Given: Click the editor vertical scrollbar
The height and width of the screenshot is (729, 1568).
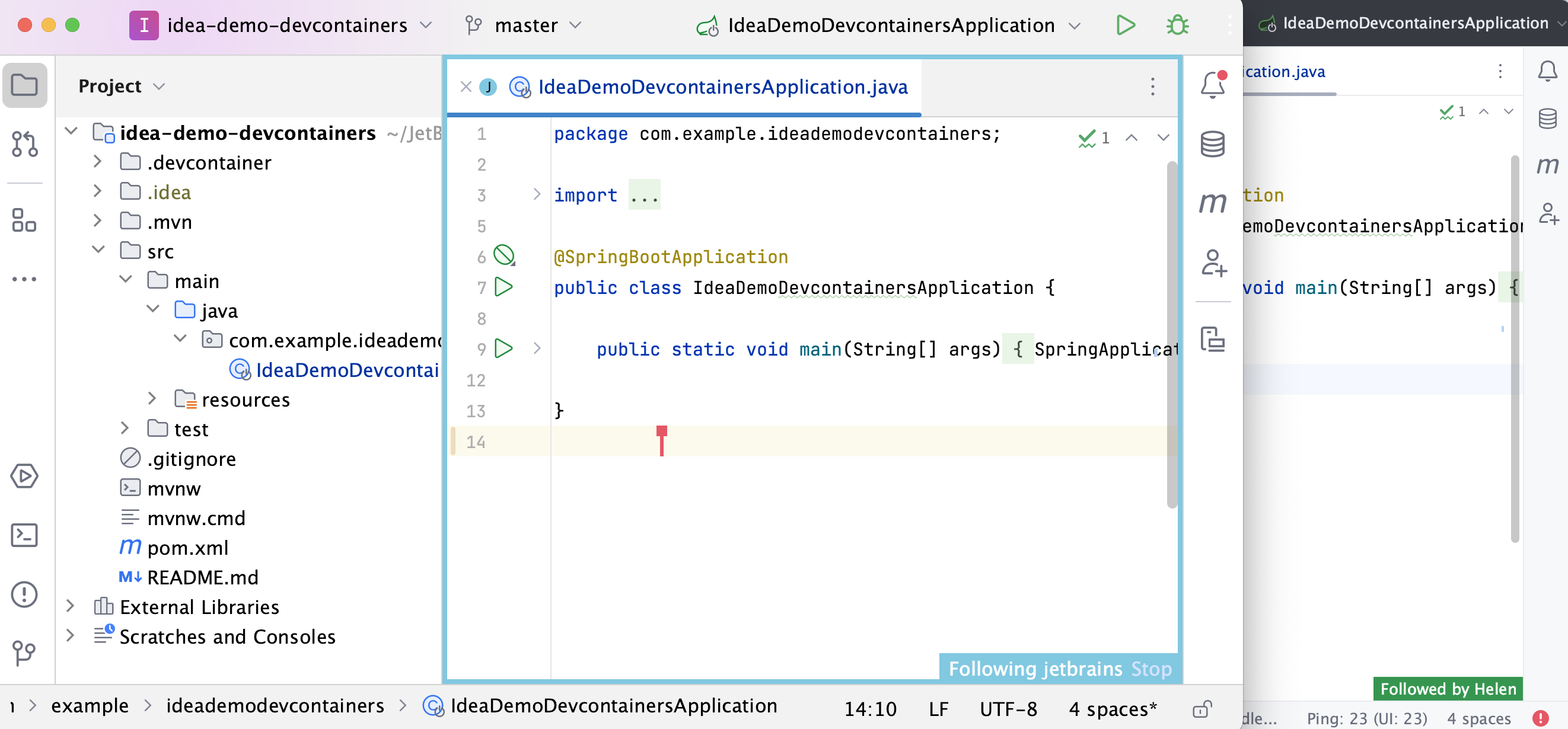Looking at the screenshot, I should (1171, 335).
